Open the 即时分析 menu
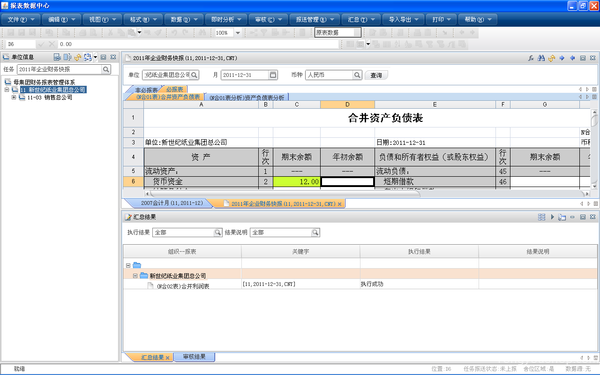 point(226,19)
